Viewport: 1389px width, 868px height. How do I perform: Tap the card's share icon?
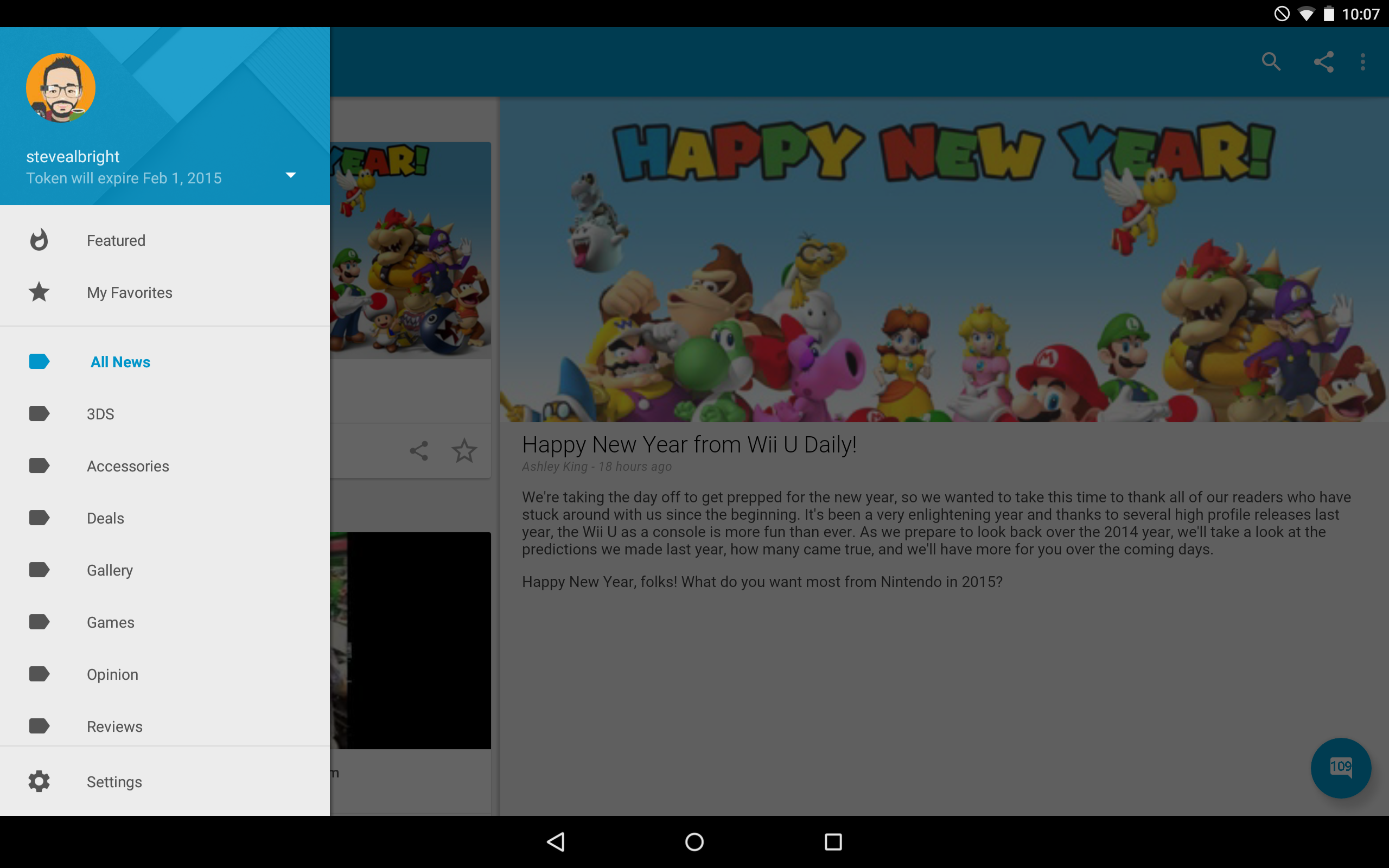419,451
